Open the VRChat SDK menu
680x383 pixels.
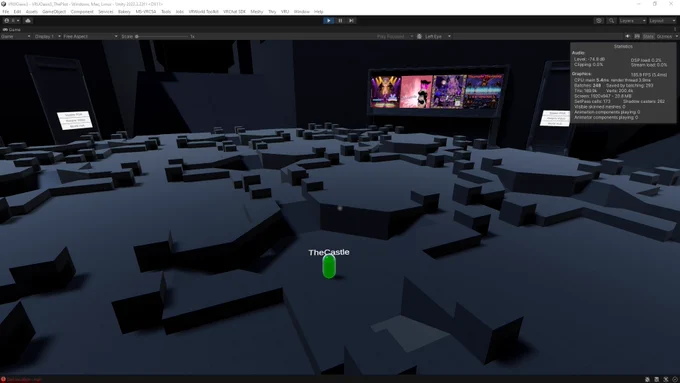234,12
